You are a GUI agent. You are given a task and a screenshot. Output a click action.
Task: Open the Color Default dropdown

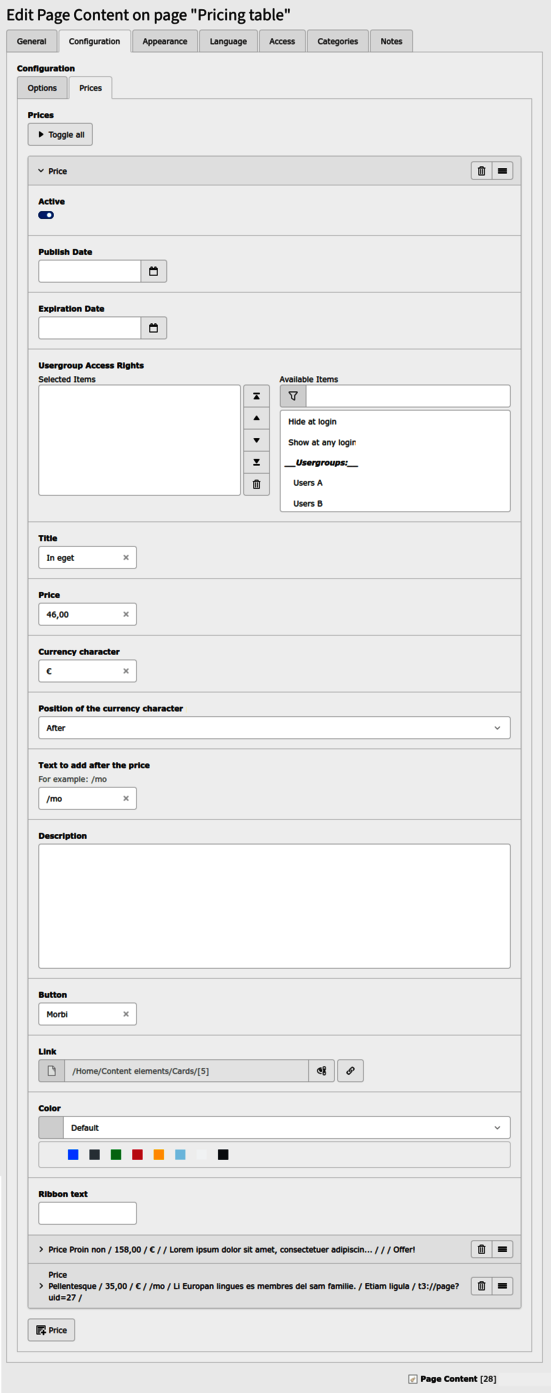click(286, 1128)
